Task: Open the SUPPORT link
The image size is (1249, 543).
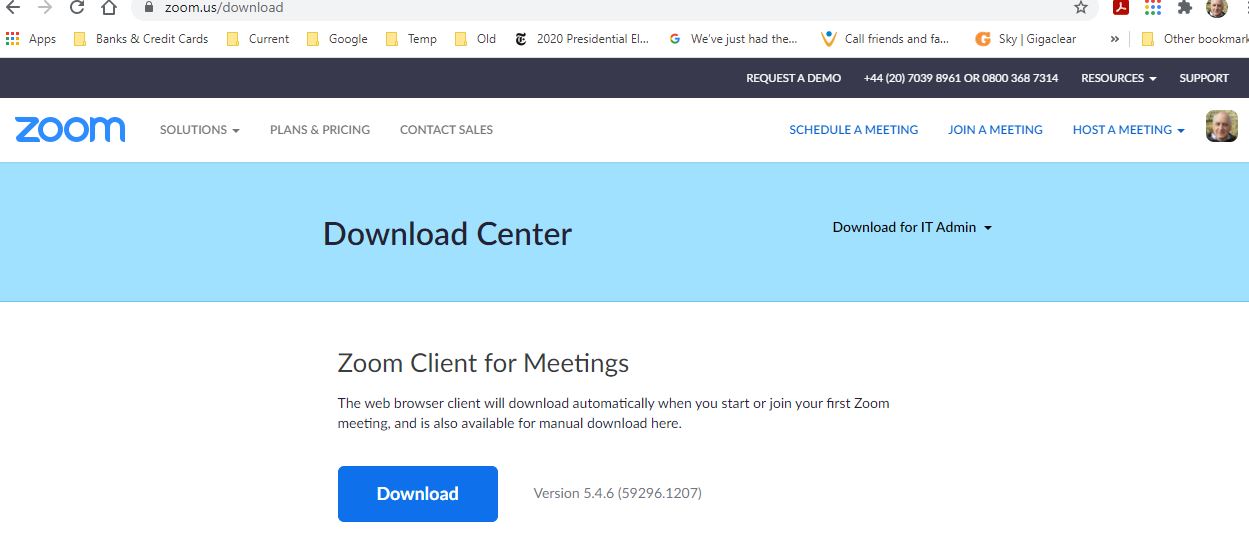Action: (x=1204, y=78)
